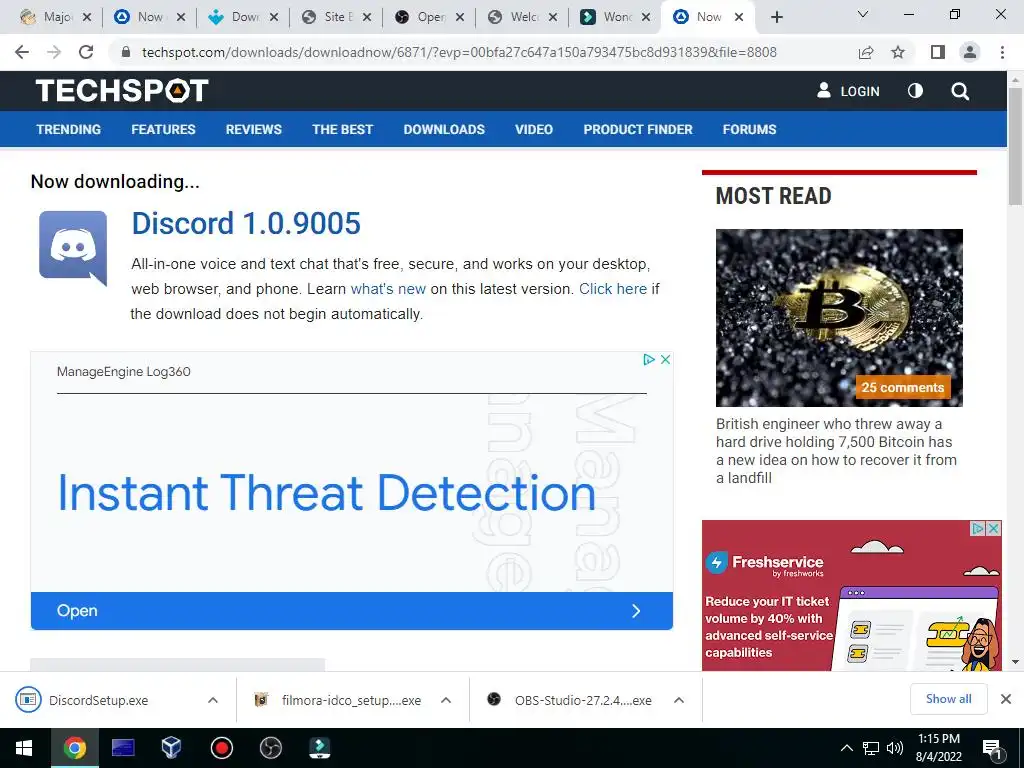Viewport: 1024px width, 768px height.
Task: Bookmark this page with the star icon
Action: [x=898, y=52]
